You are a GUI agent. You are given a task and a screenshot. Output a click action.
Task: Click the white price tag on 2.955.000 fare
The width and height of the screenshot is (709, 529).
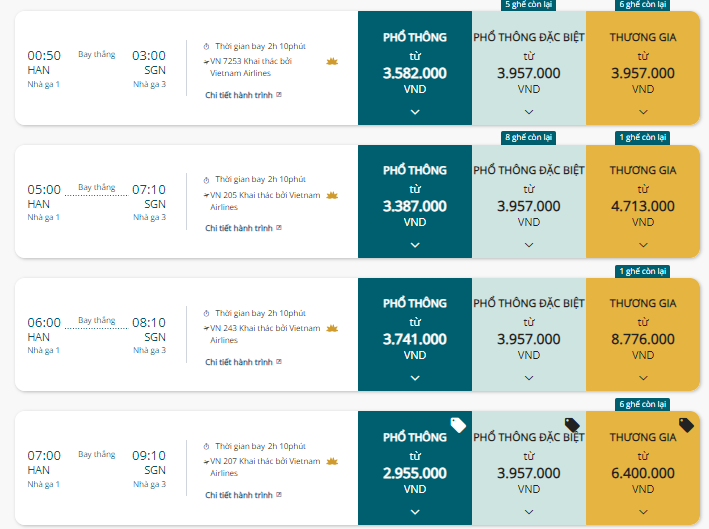point(458,425)
